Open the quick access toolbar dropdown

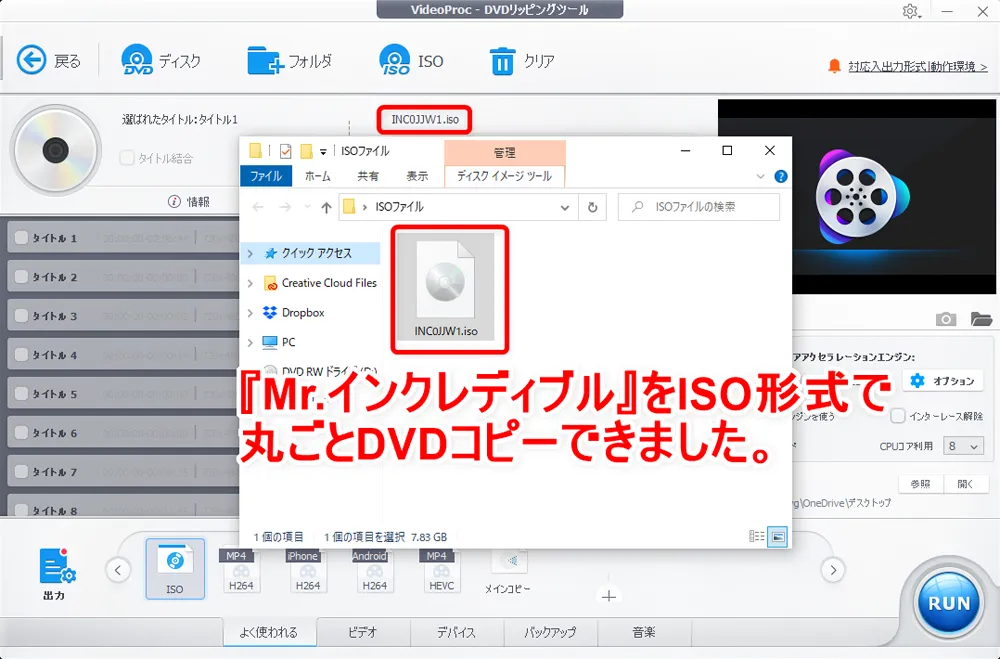(323, 152)
